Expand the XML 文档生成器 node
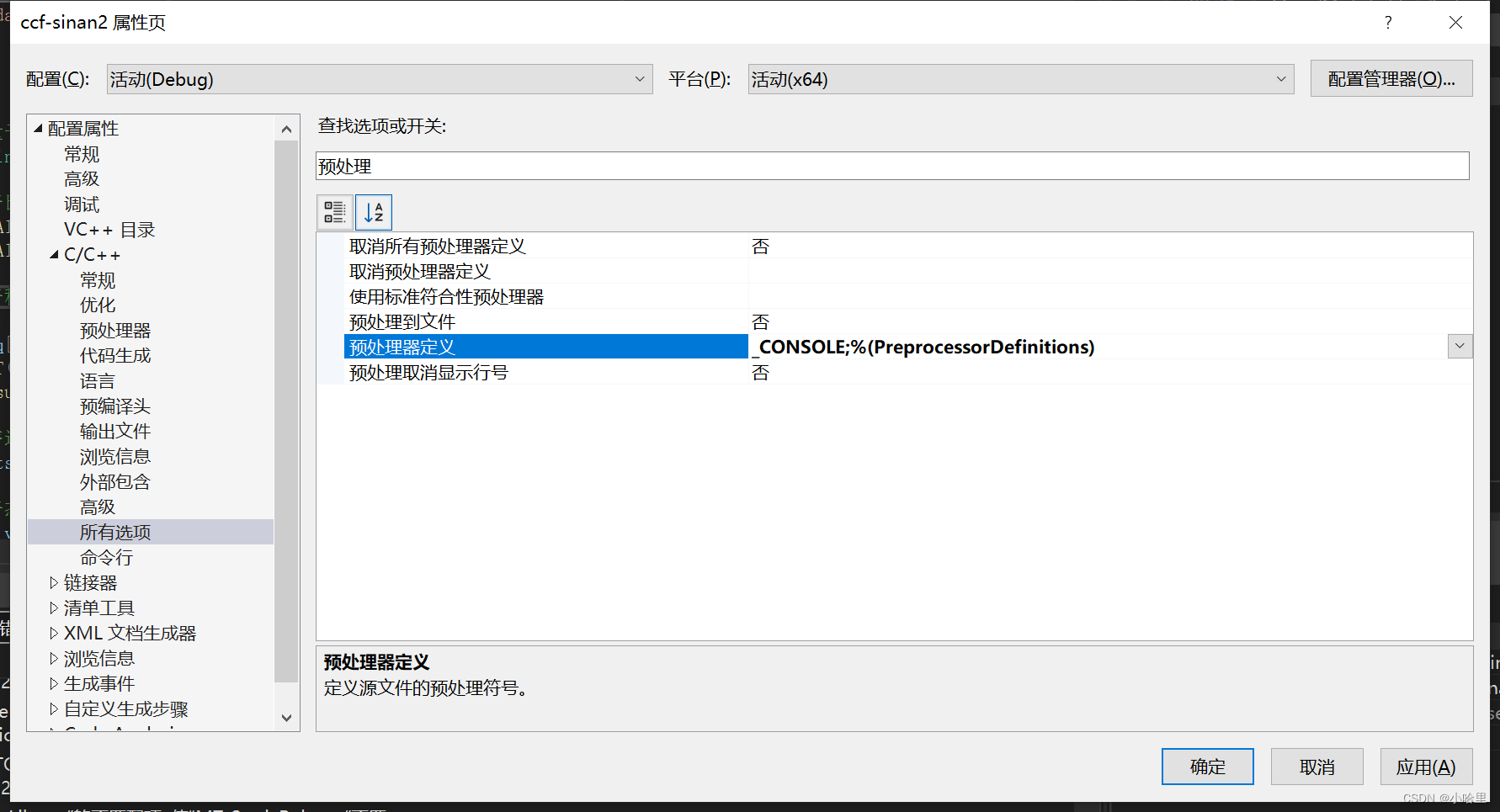This screenshot has width=1500, height=812. click(54, 633)
